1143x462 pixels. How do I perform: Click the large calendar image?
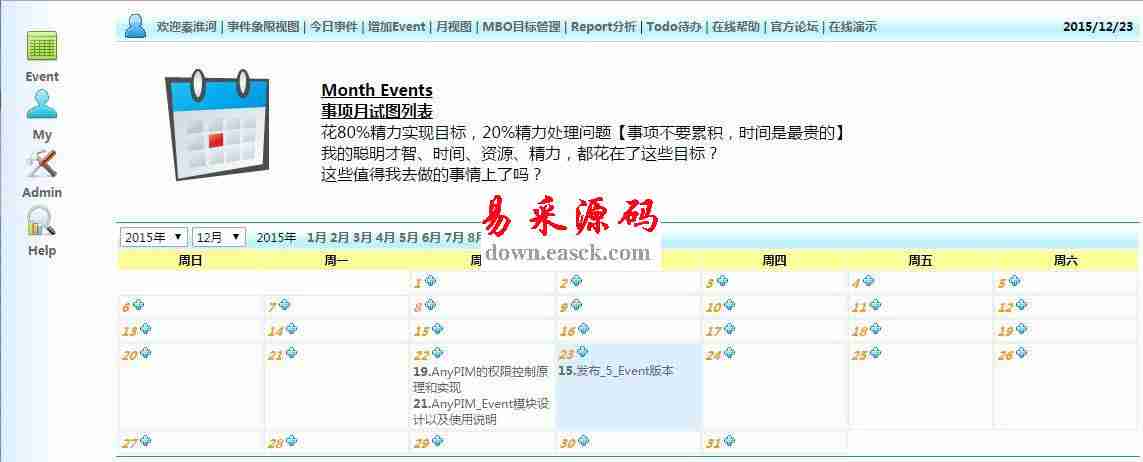tap(216, 125)
